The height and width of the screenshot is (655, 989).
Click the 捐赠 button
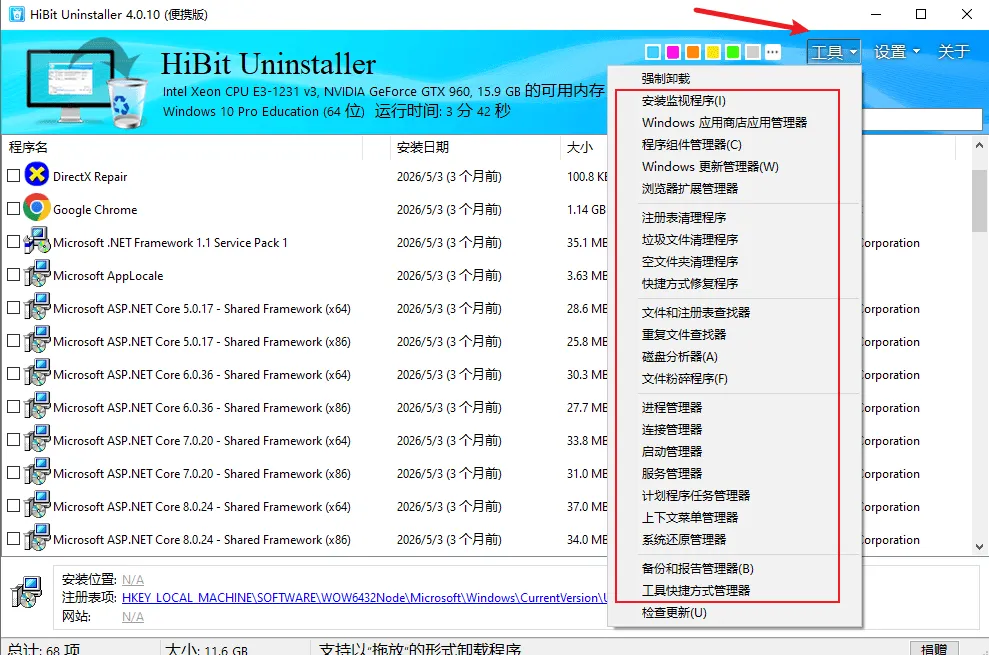pos(934,649)
